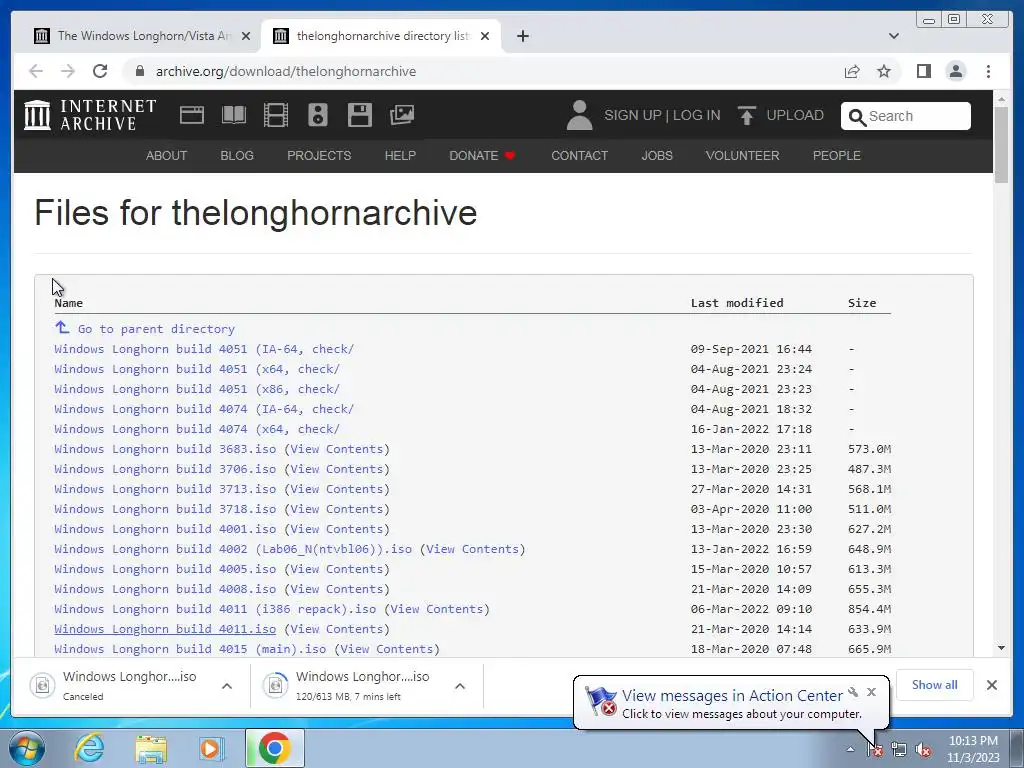Image resolution: width=1024 pixels, height=768 pixels.
Task: Bookmark this page with star icon
Action: [x=884, y=71]
